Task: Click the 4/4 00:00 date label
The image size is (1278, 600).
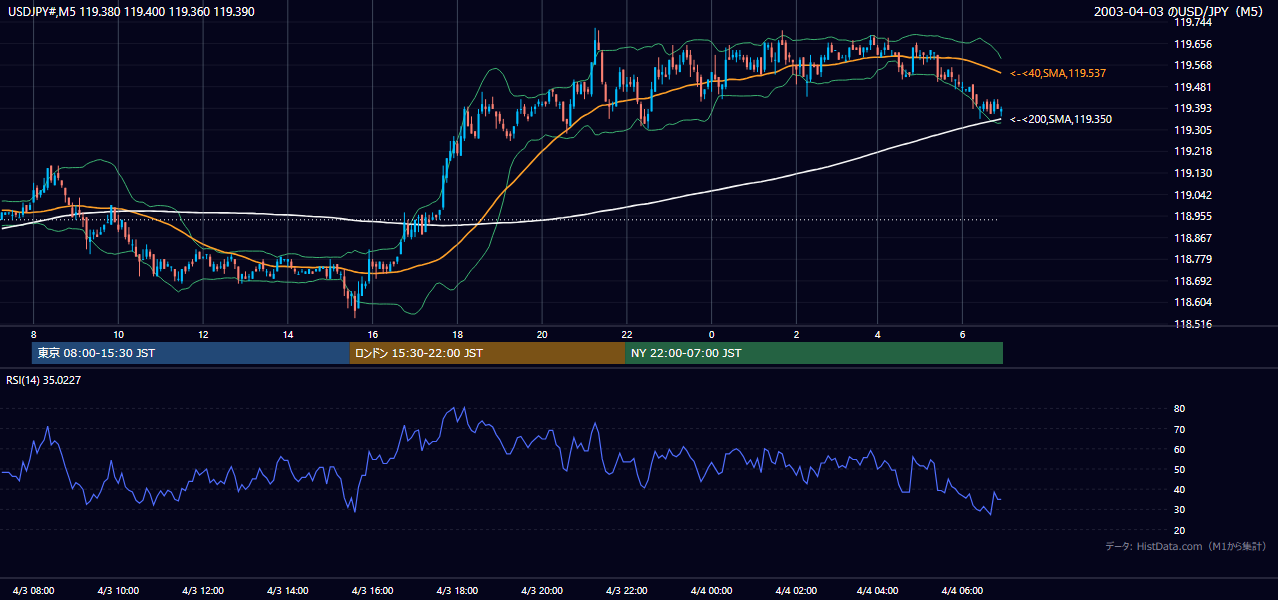Action: tap(712, 590)
